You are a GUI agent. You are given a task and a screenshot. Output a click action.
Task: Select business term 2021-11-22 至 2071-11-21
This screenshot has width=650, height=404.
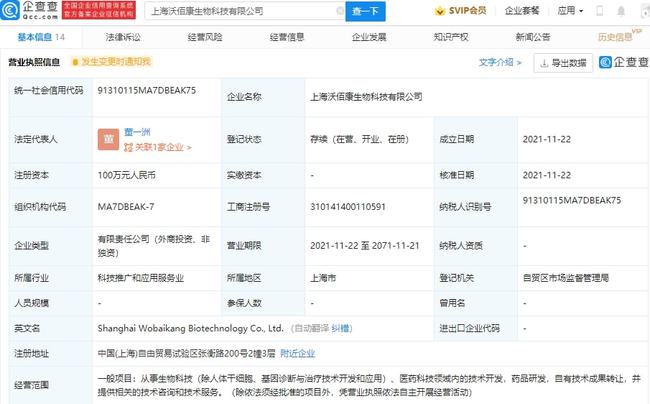point(365,246)
